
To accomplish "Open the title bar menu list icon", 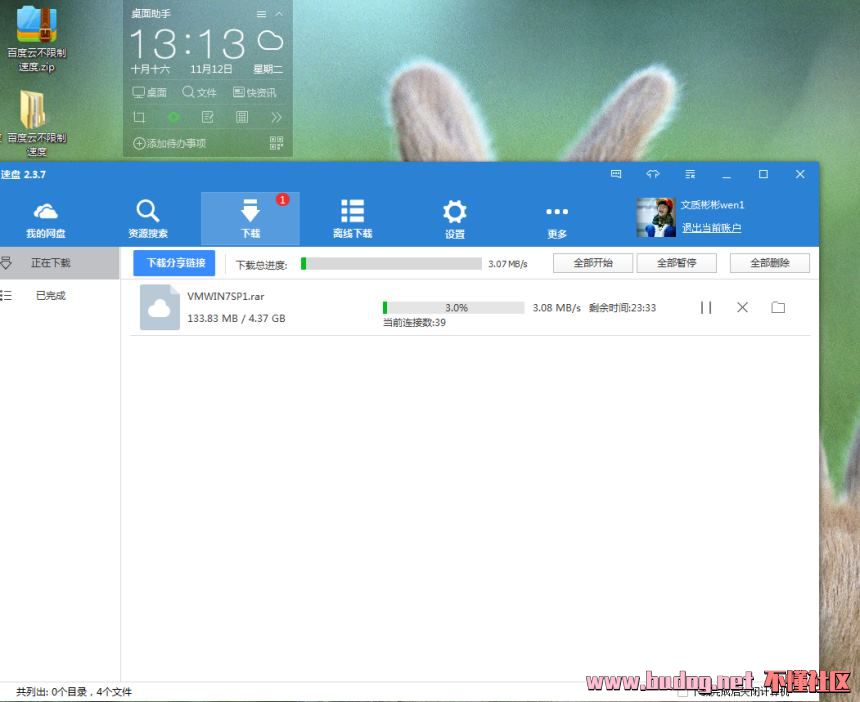I will tap(690, 174).
